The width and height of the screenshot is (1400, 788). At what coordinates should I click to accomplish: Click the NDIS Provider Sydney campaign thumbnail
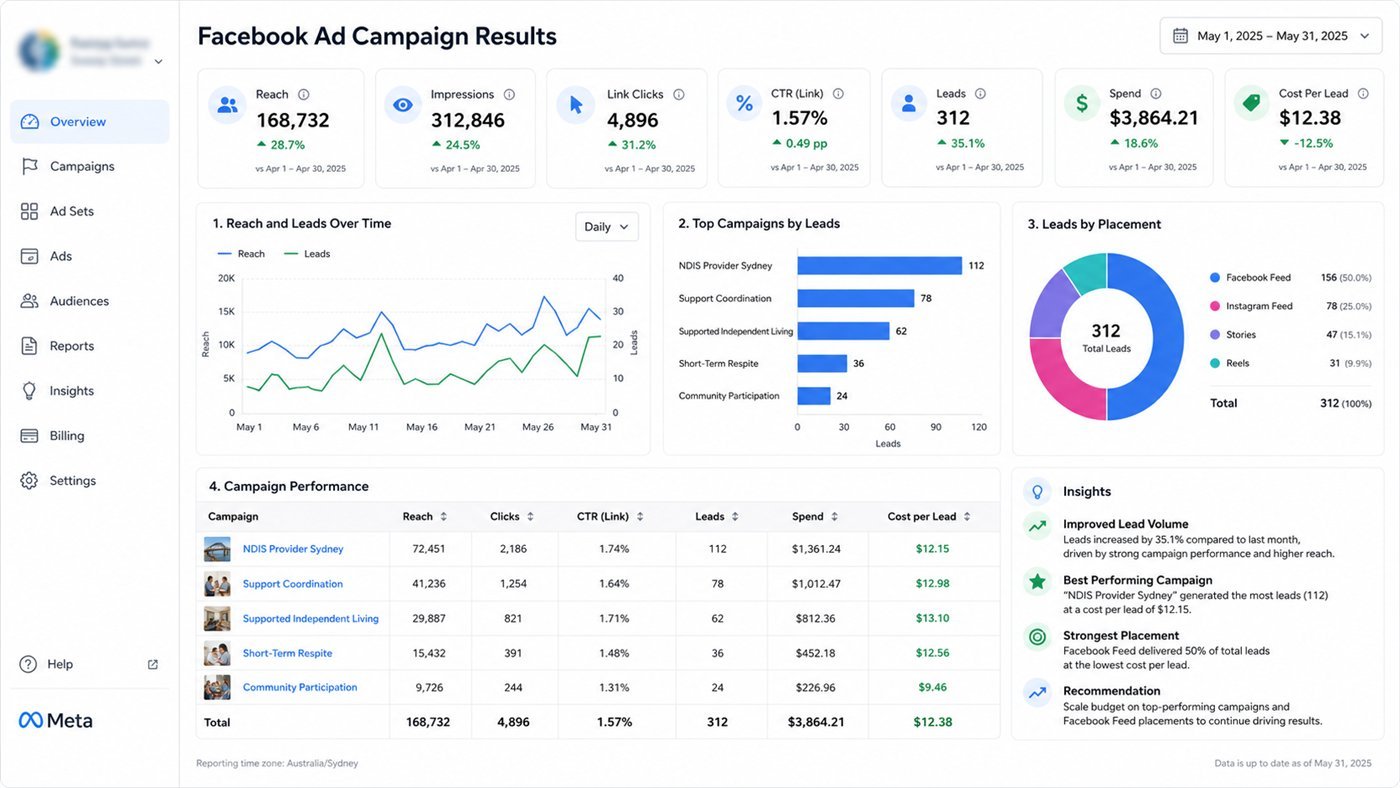pos(217,549)
